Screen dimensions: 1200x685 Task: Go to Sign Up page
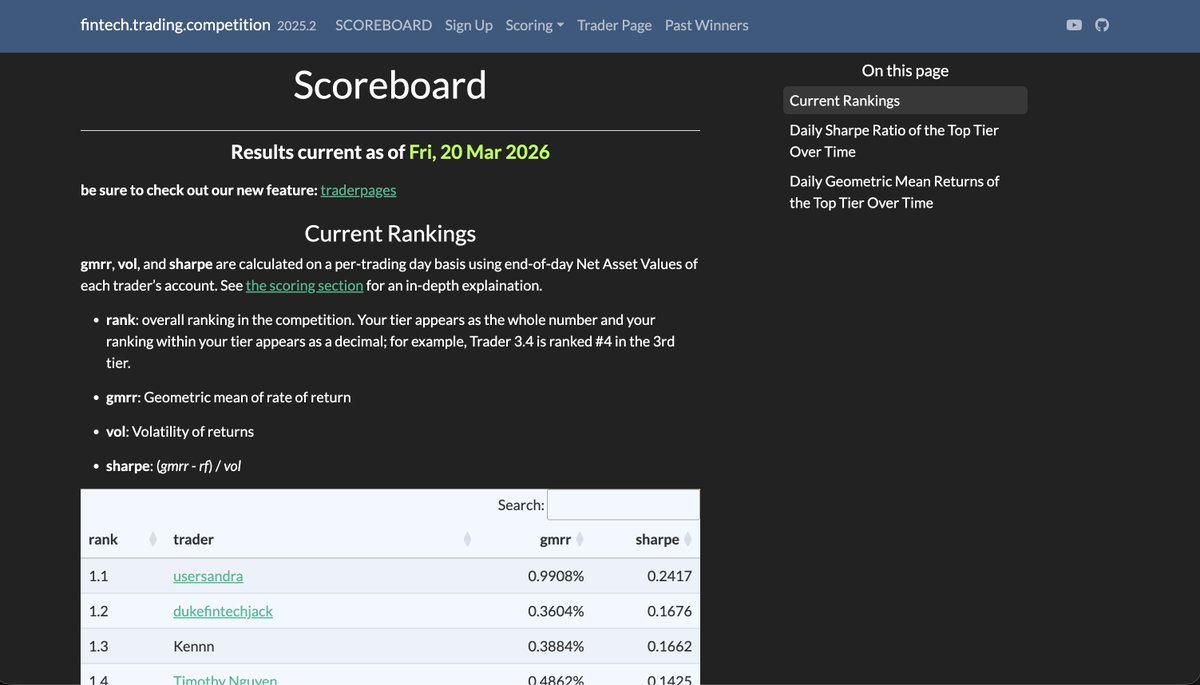click(x=469, y=25)
